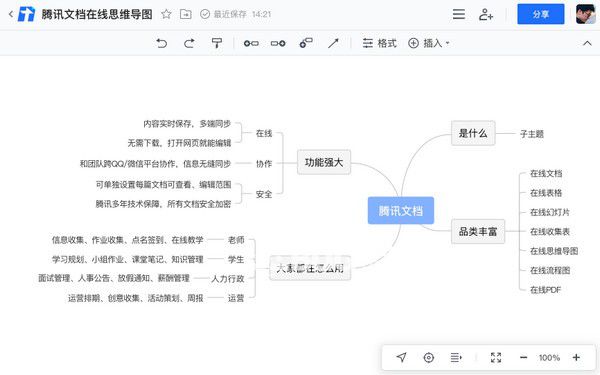This screenshot has height=375, width=600.
Task: Select the 品类丰富 topic node
Action: point(478,232)
